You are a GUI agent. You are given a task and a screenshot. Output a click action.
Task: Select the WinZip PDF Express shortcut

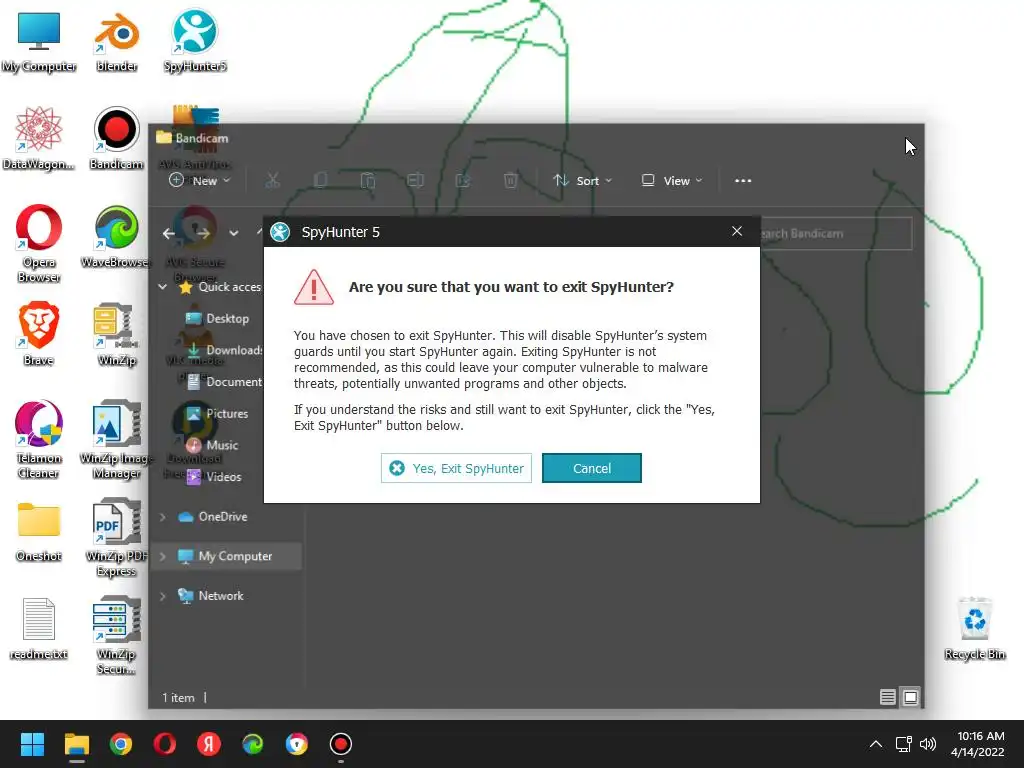pyautogui.click(x=116, y=537)
